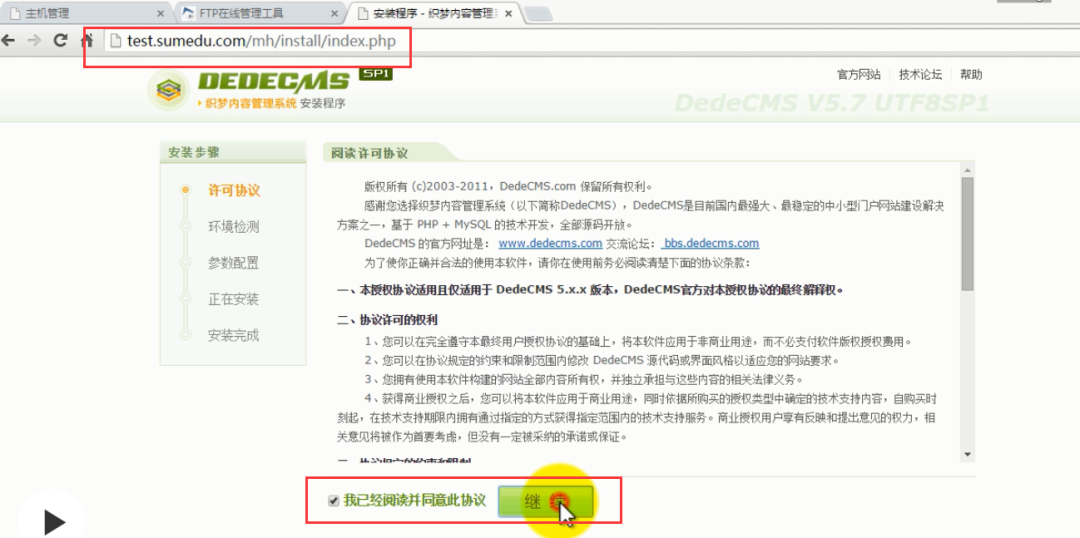The image size is (1080, 538).
Task: Go back with browser back arrow
Action: 8,40
